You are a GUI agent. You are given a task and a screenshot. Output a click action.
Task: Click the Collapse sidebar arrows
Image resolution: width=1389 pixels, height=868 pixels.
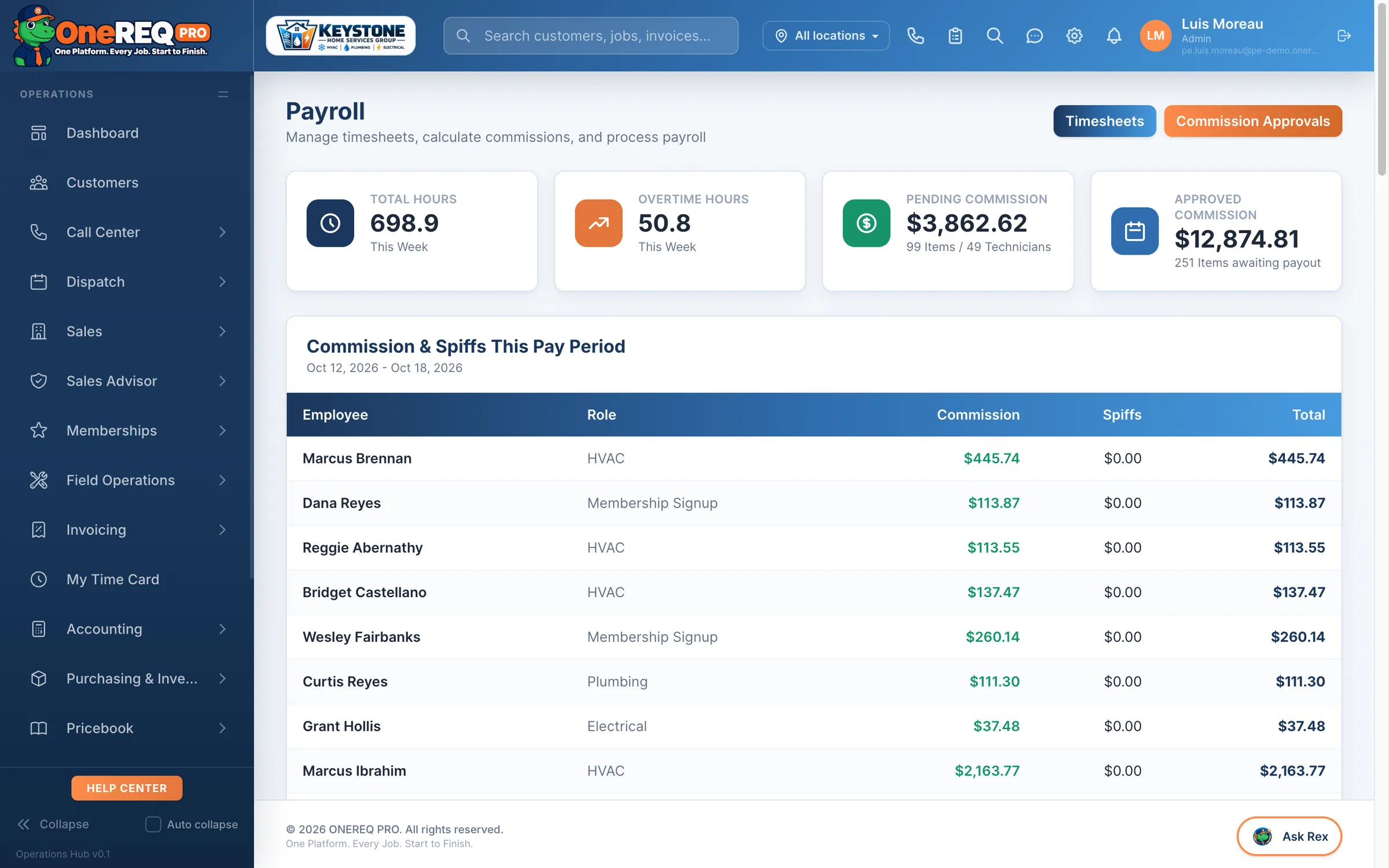pyautogui.click(x=24, y=824)
